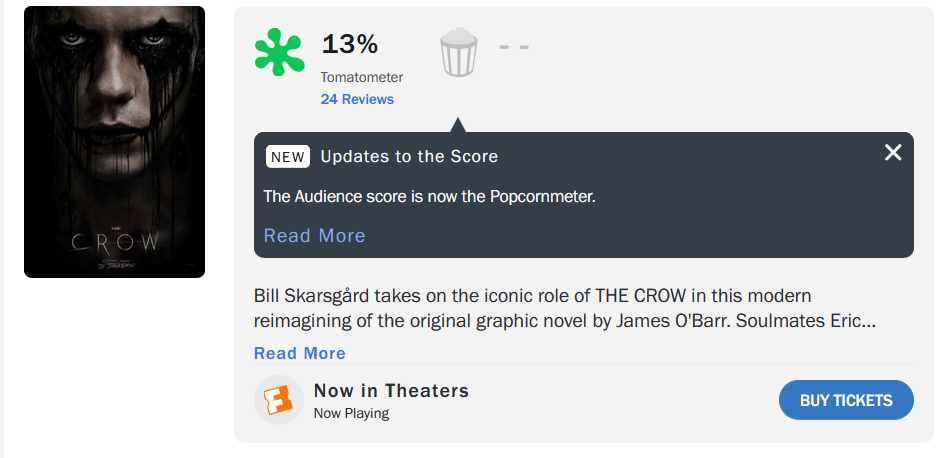Viewport: 943px width, 458px height.
Task: Click the NEW badge in the tooltip
Action: [x=288, y=157]
